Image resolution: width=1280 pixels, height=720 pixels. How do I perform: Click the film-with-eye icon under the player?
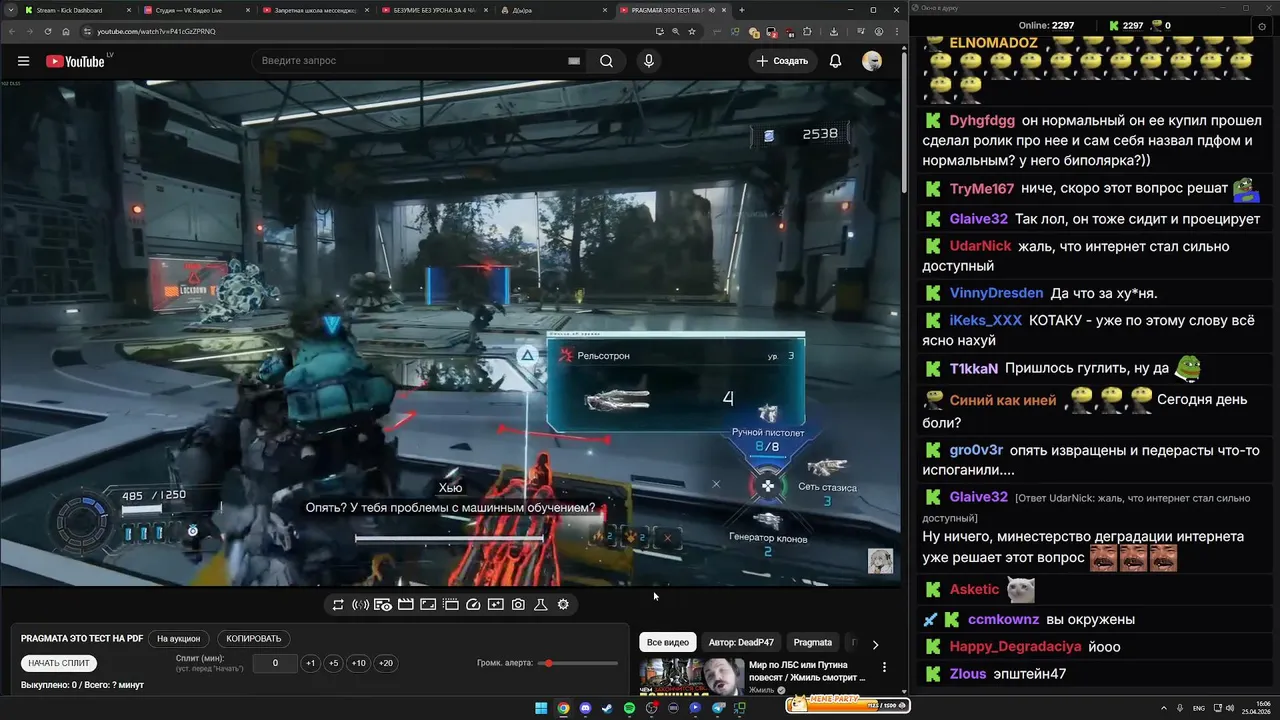click(383, 605)
